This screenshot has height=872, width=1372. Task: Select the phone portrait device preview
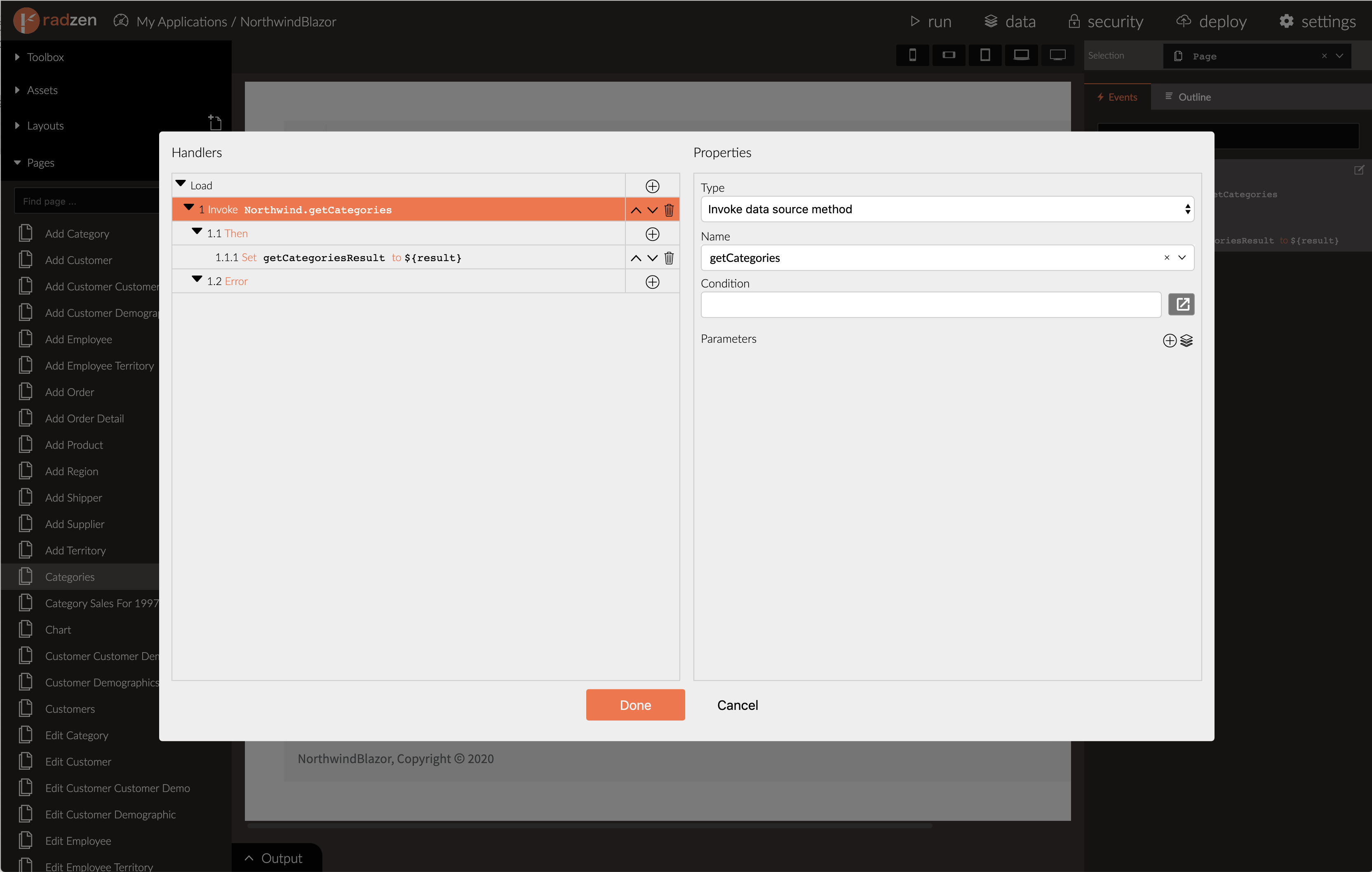[912, 55]
